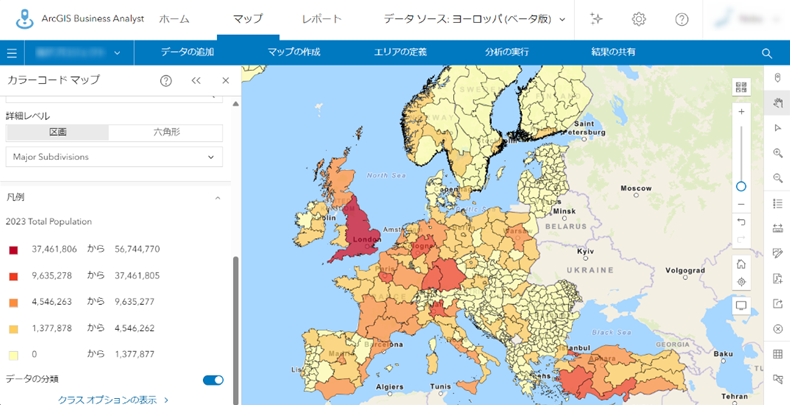Toggle the データの分類 switch
Screen dimensions: 790x405
point(213,379)
